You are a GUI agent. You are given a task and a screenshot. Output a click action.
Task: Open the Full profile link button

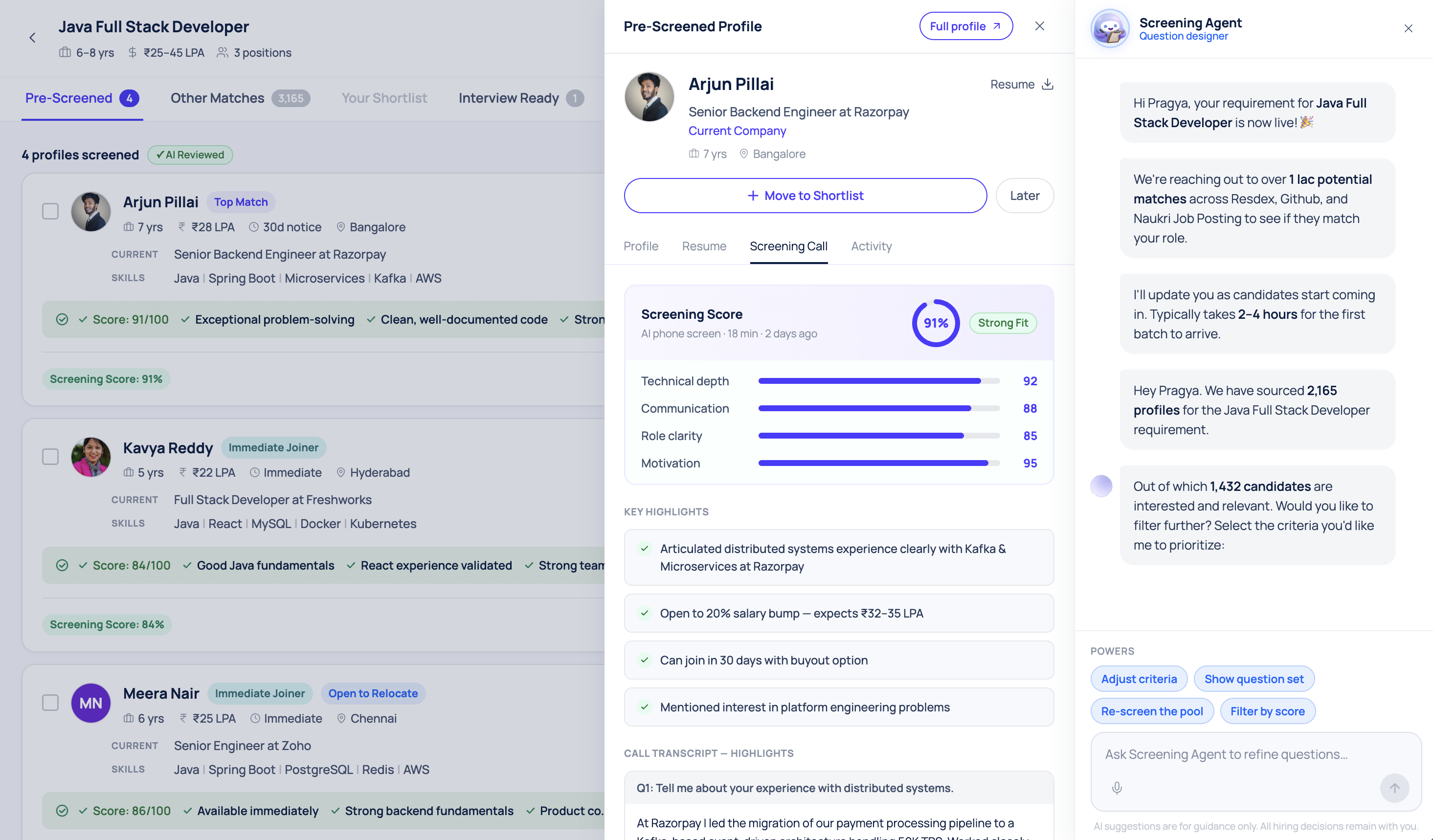pos(965,26)
